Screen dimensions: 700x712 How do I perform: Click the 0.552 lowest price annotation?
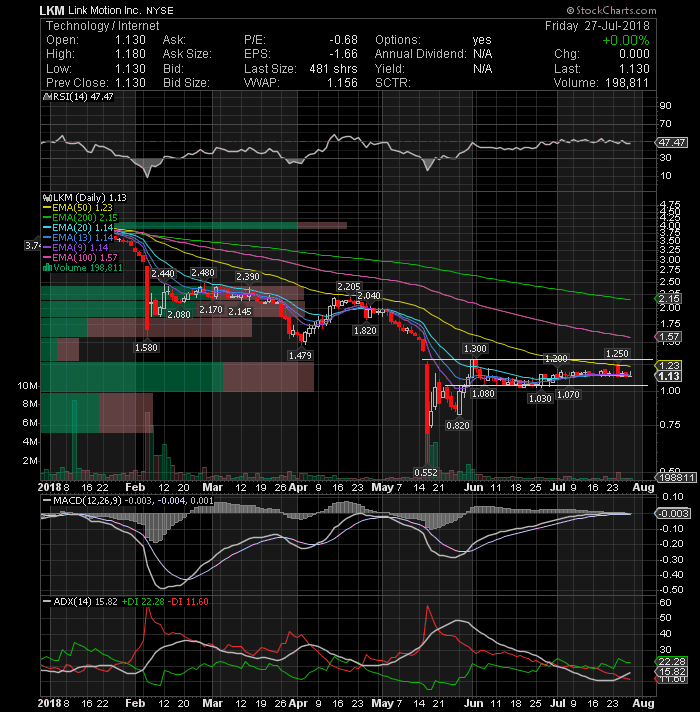click(x=426, y=473)
